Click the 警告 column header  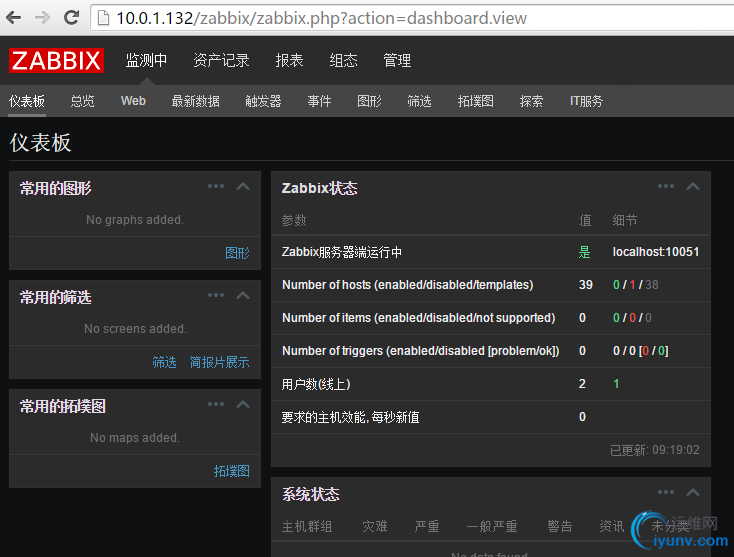pyautogui.click(x=560, y=527)
